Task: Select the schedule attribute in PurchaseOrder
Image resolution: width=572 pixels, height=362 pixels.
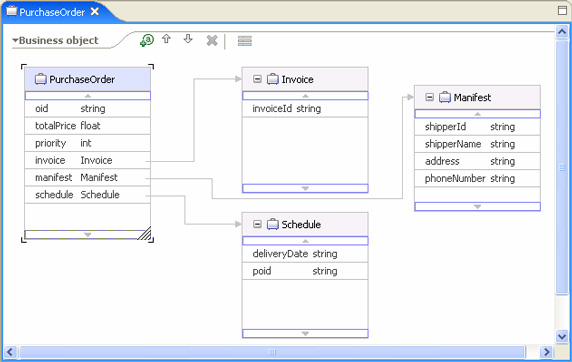Action: coord(54,194)
